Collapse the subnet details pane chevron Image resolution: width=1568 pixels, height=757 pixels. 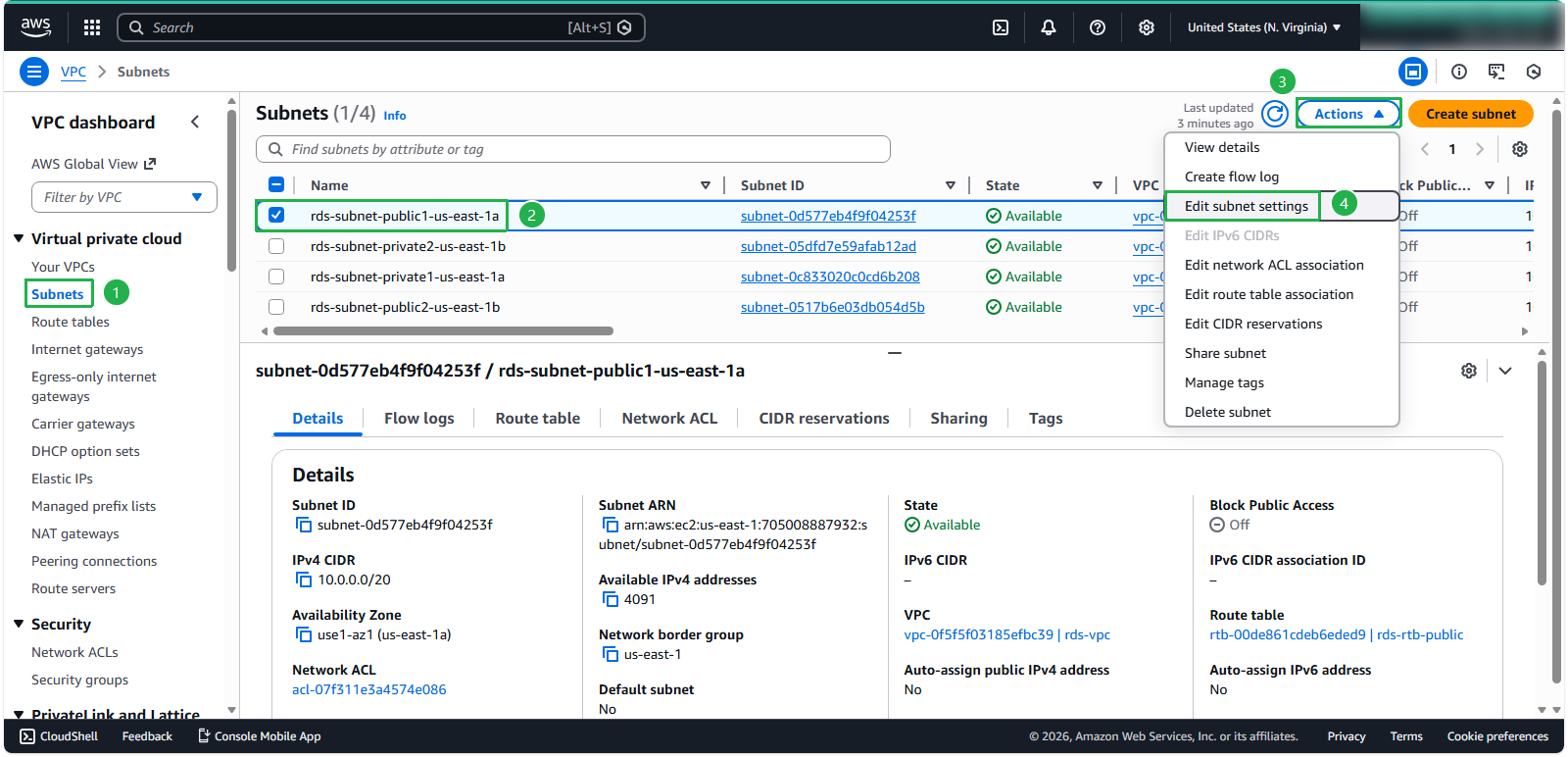click(x=1505, y=371)
